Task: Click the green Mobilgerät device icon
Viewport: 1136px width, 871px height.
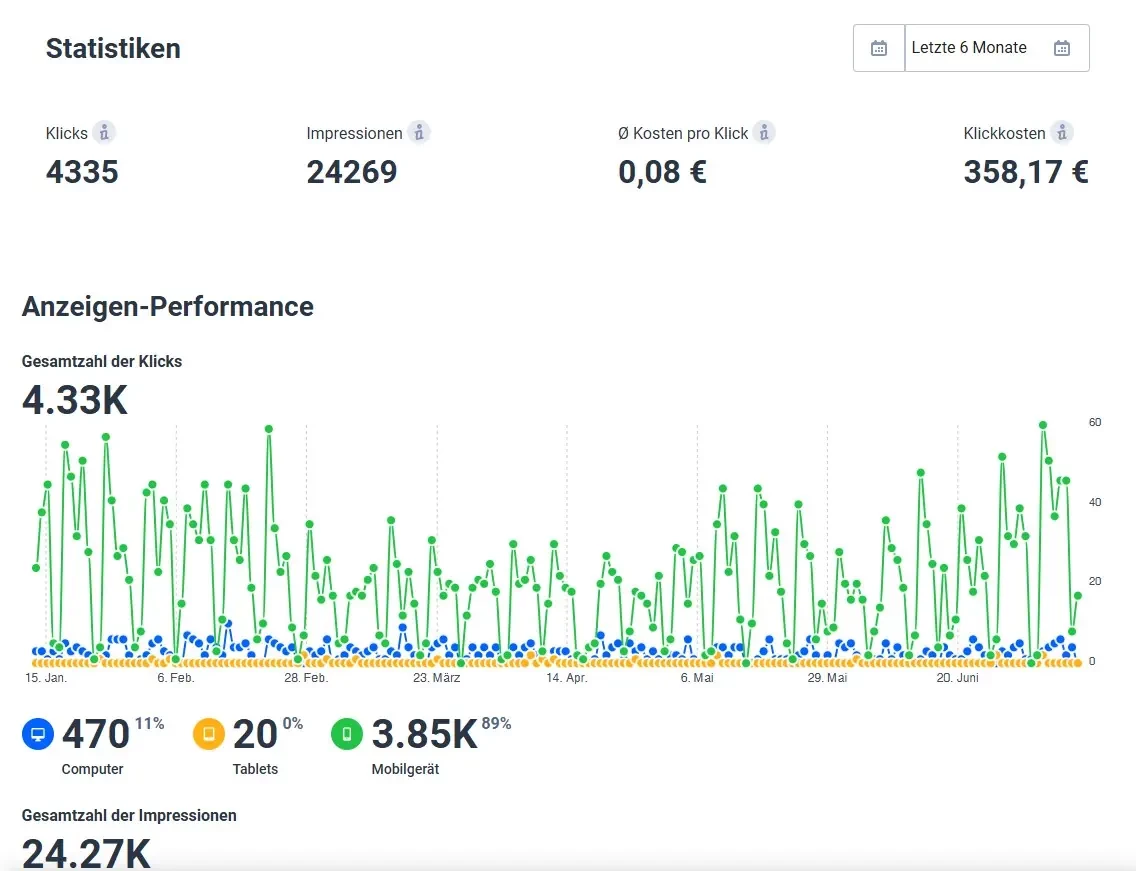Action: [x=347, y=735]
